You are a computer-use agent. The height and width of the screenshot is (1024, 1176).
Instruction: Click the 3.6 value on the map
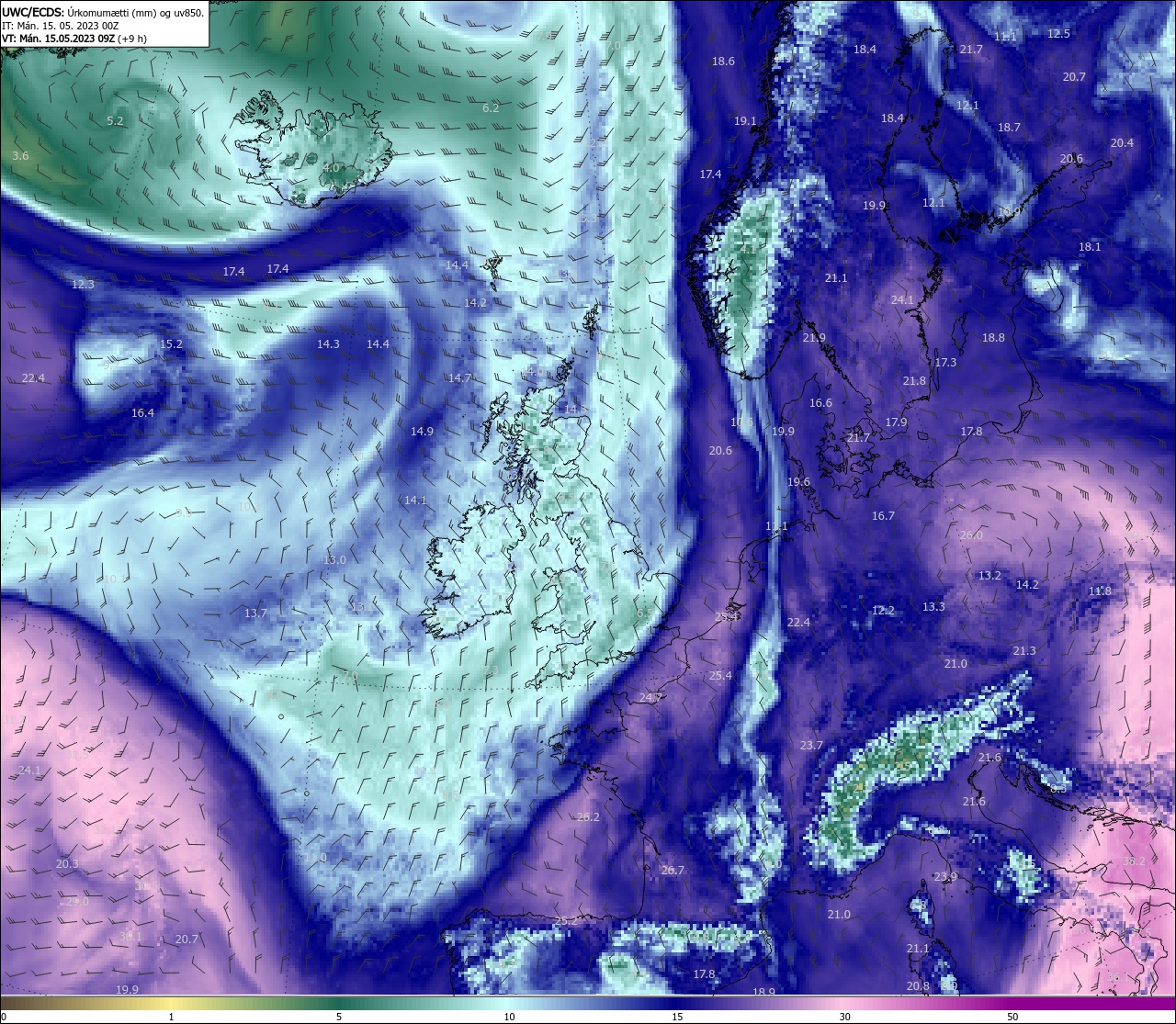coord(20,156)
